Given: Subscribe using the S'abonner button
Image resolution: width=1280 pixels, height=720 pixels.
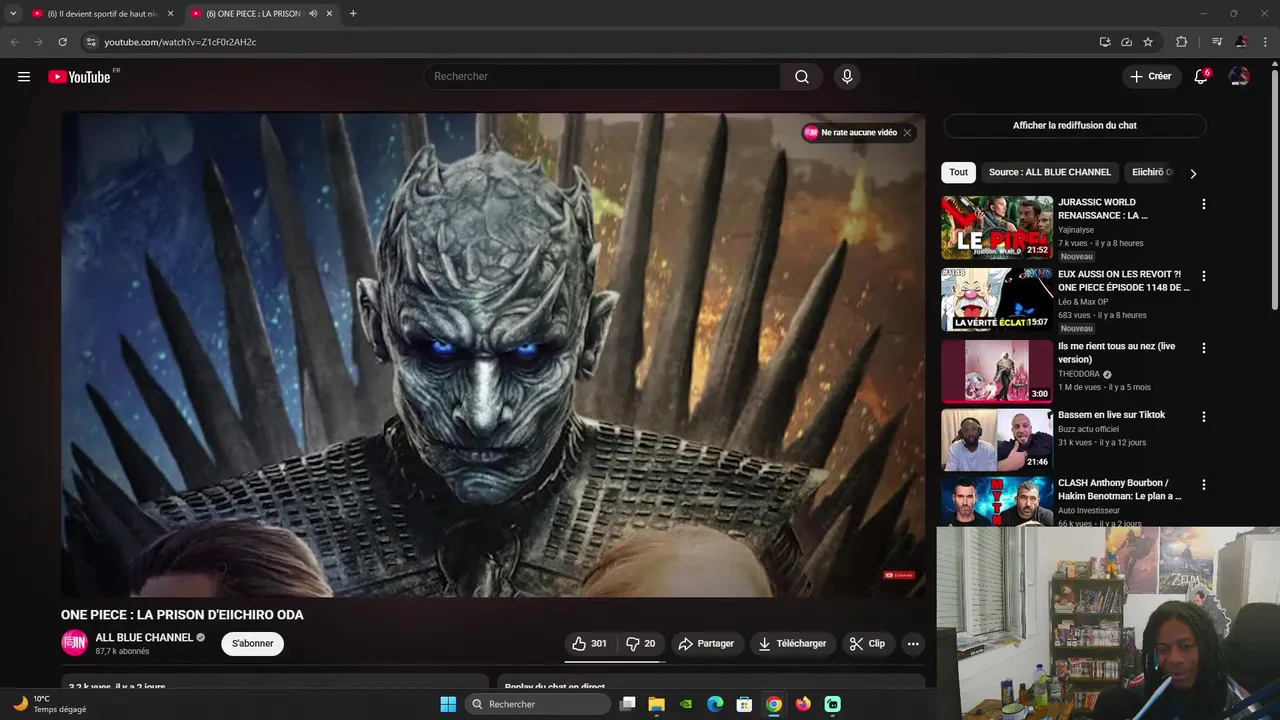Looking at the screenshot, I should 253,644.
